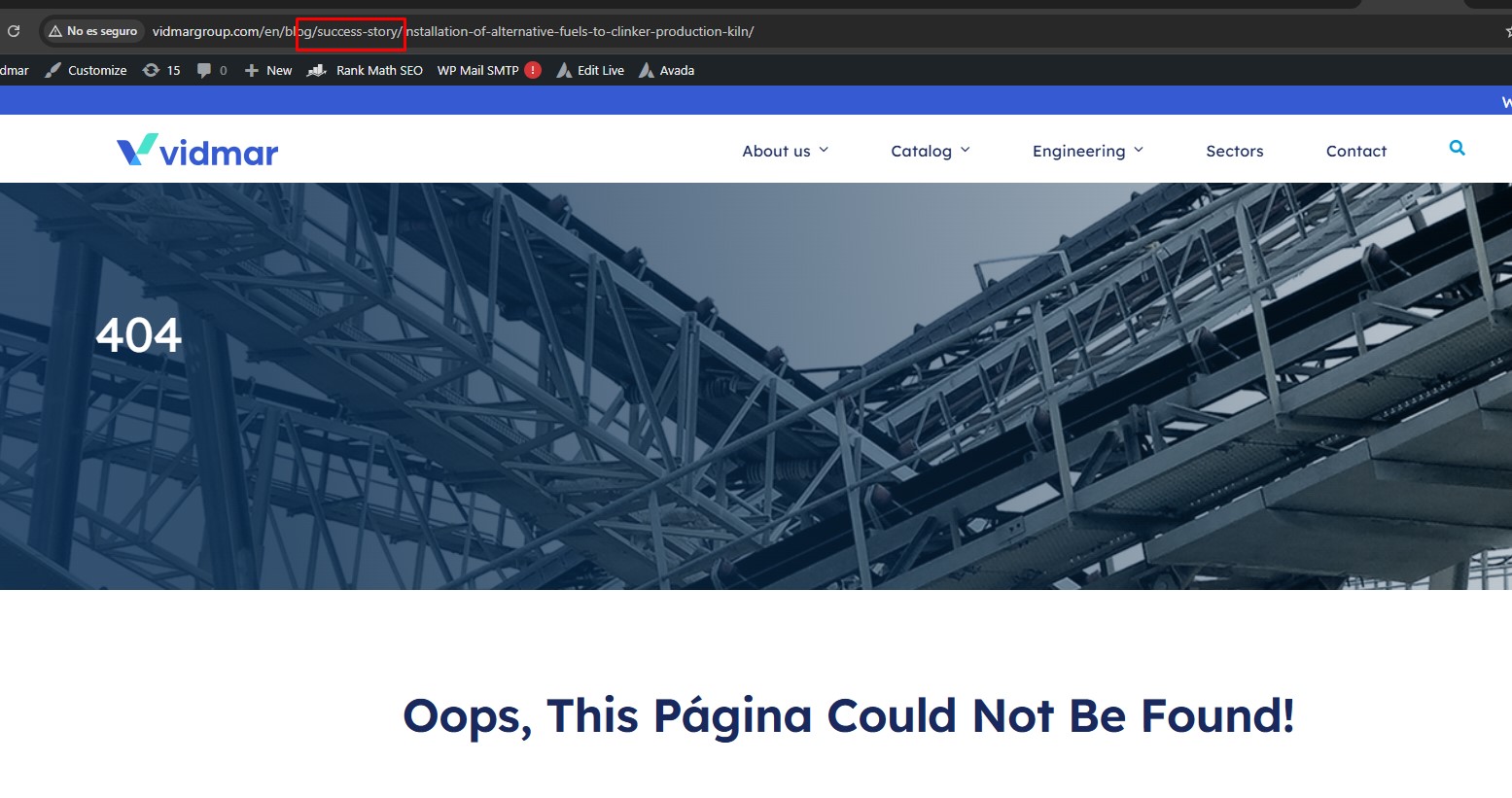Click the Vidmar logo to go home
Screen dimensions: 1512x798
point(197,150)
